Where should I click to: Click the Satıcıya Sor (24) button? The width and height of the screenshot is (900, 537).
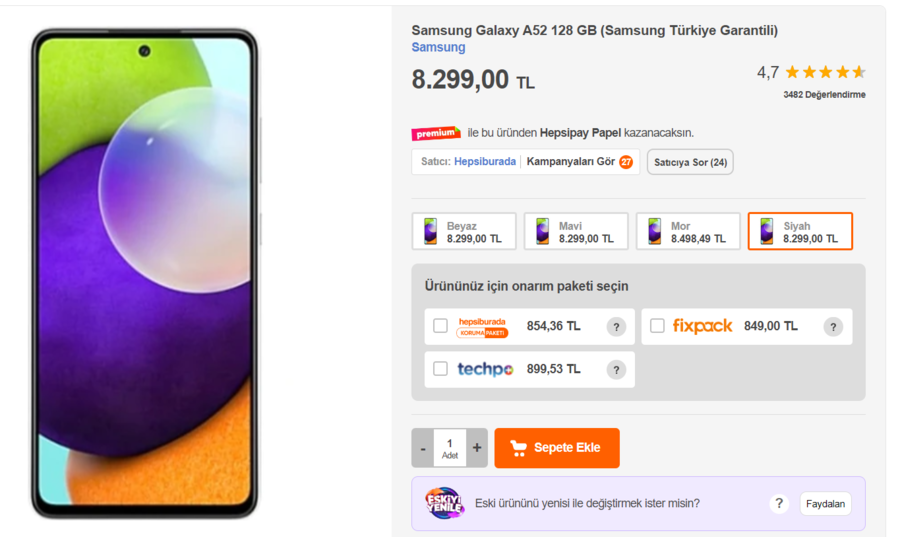(690, 162)
